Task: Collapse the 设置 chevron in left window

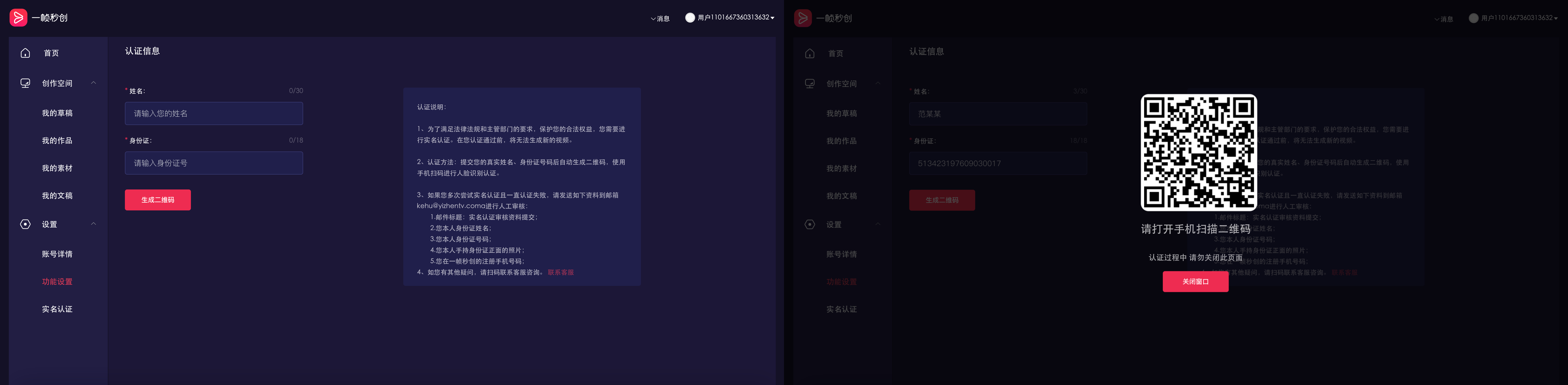Action: [93, 224]
